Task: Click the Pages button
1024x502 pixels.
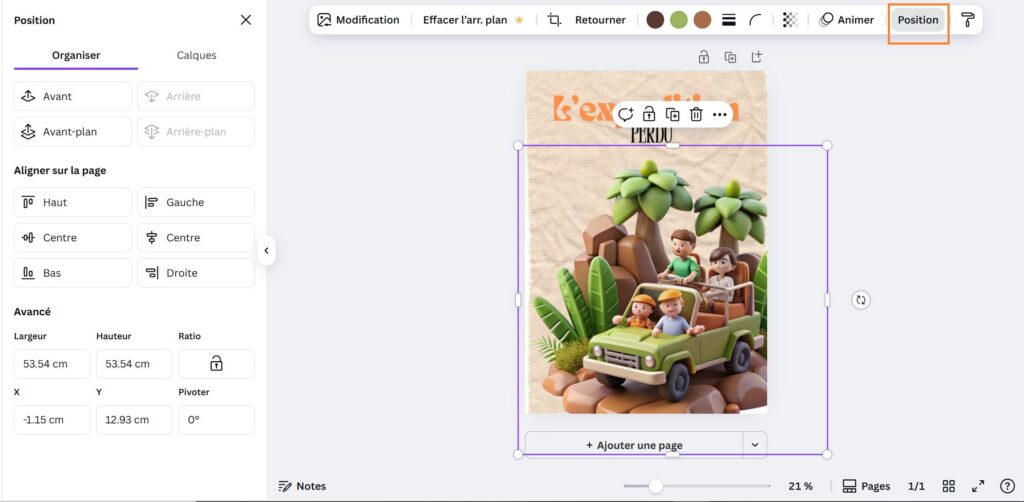Action: [866, 486]
